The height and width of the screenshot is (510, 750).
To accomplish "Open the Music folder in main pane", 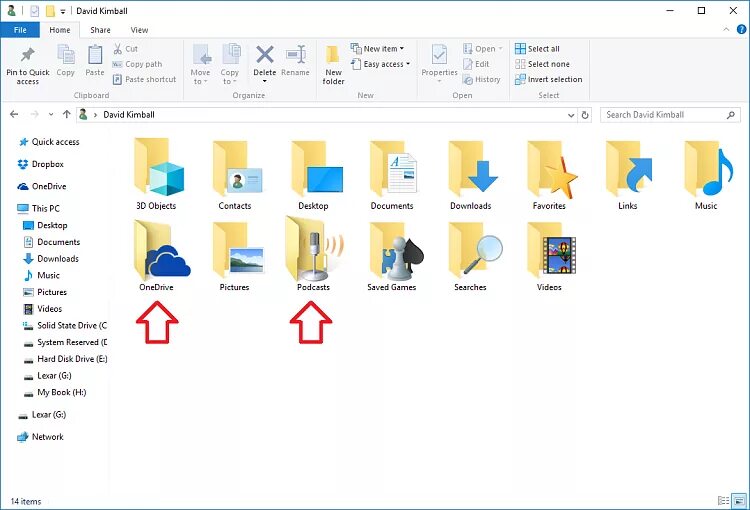I will (706, 175).
